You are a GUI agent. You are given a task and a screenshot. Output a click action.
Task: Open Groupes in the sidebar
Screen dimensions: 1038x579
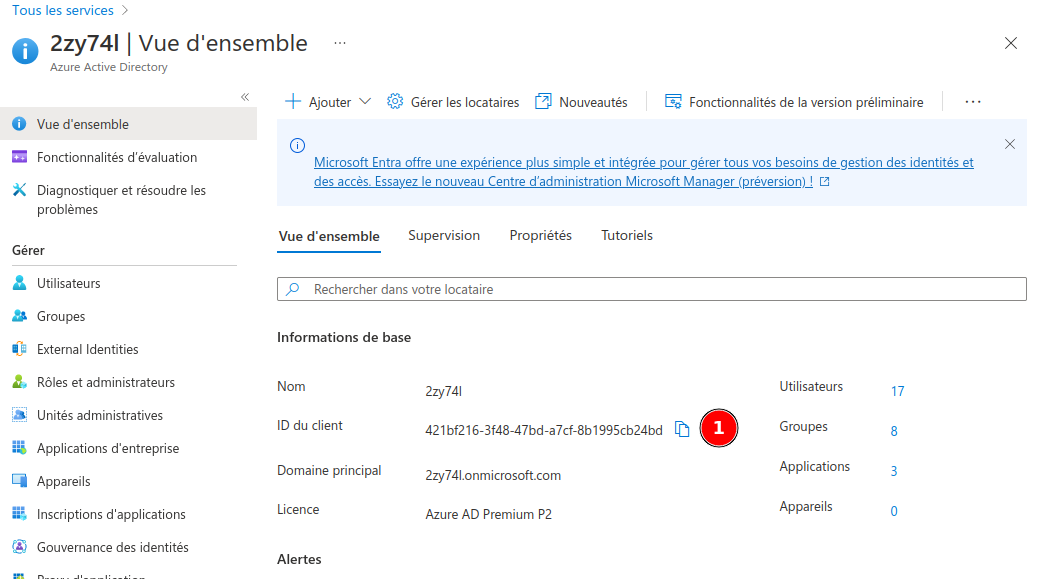click(x=61, y=316)
